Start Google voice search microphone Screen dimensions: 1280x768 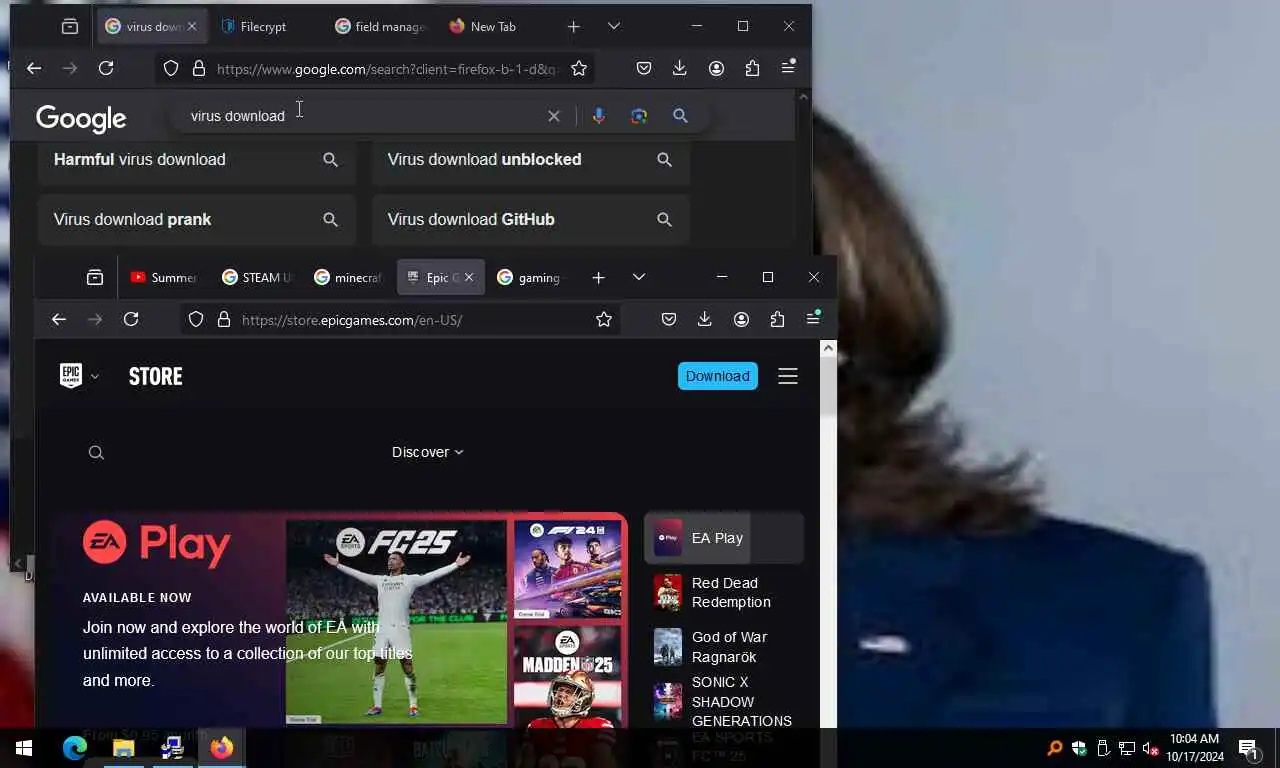[x=598, y=116]
